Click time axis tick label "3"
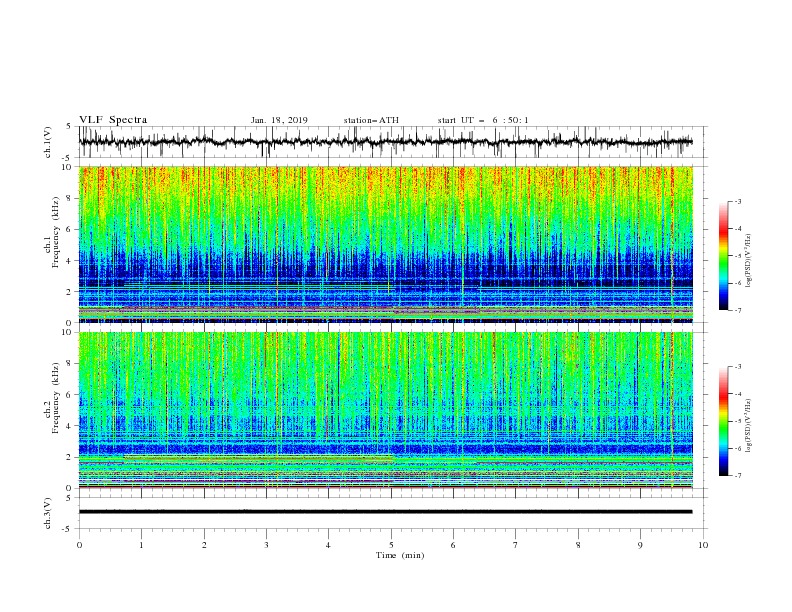 [266, 545]
